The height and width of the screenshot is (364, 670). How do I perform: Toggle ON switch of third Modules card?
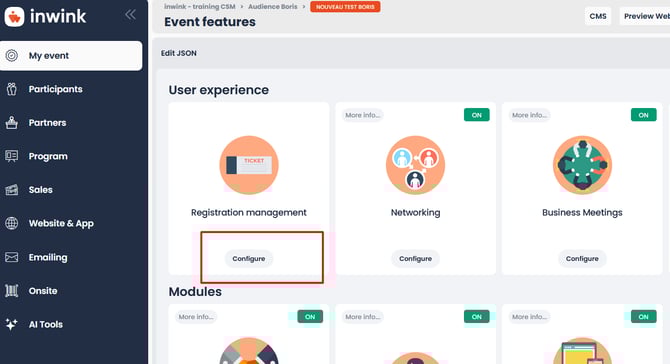644,317
